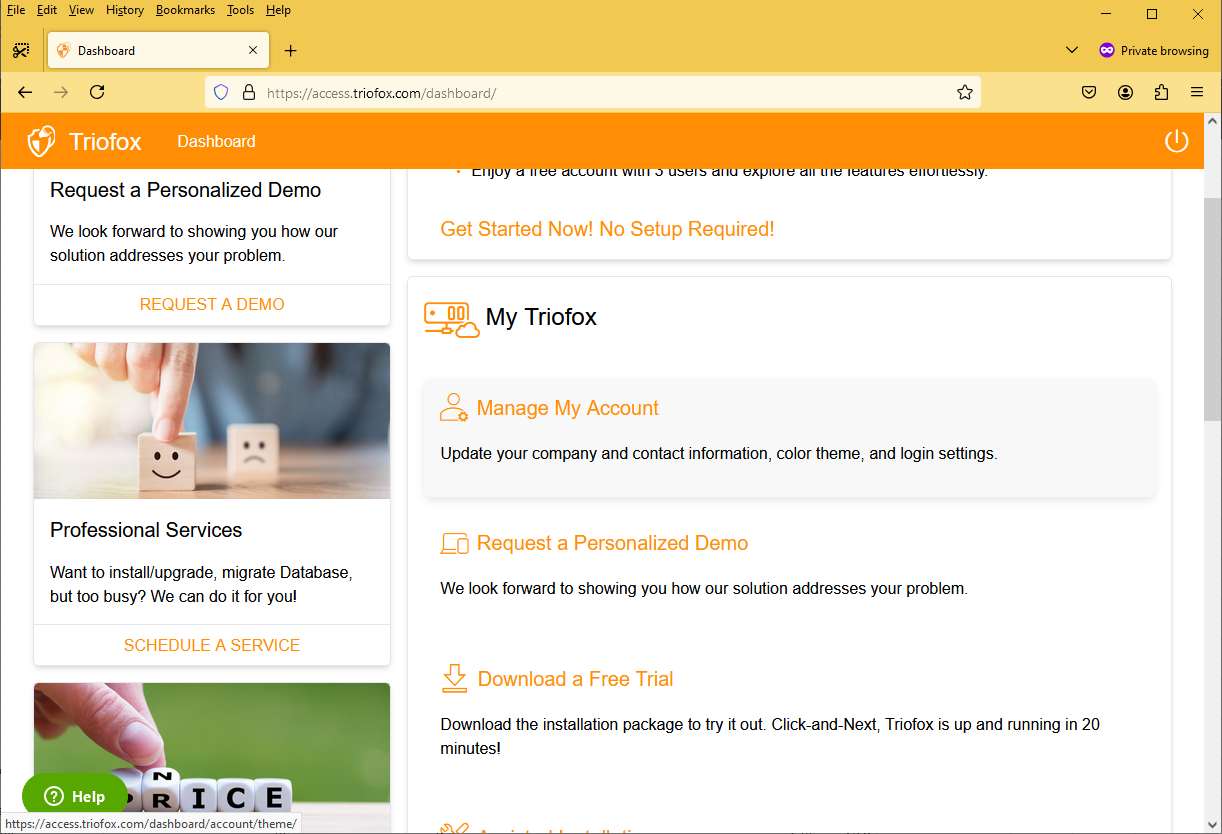Click the PRICE letter dice image
This screenshot has height=834, width=1222.
(212, 748)
